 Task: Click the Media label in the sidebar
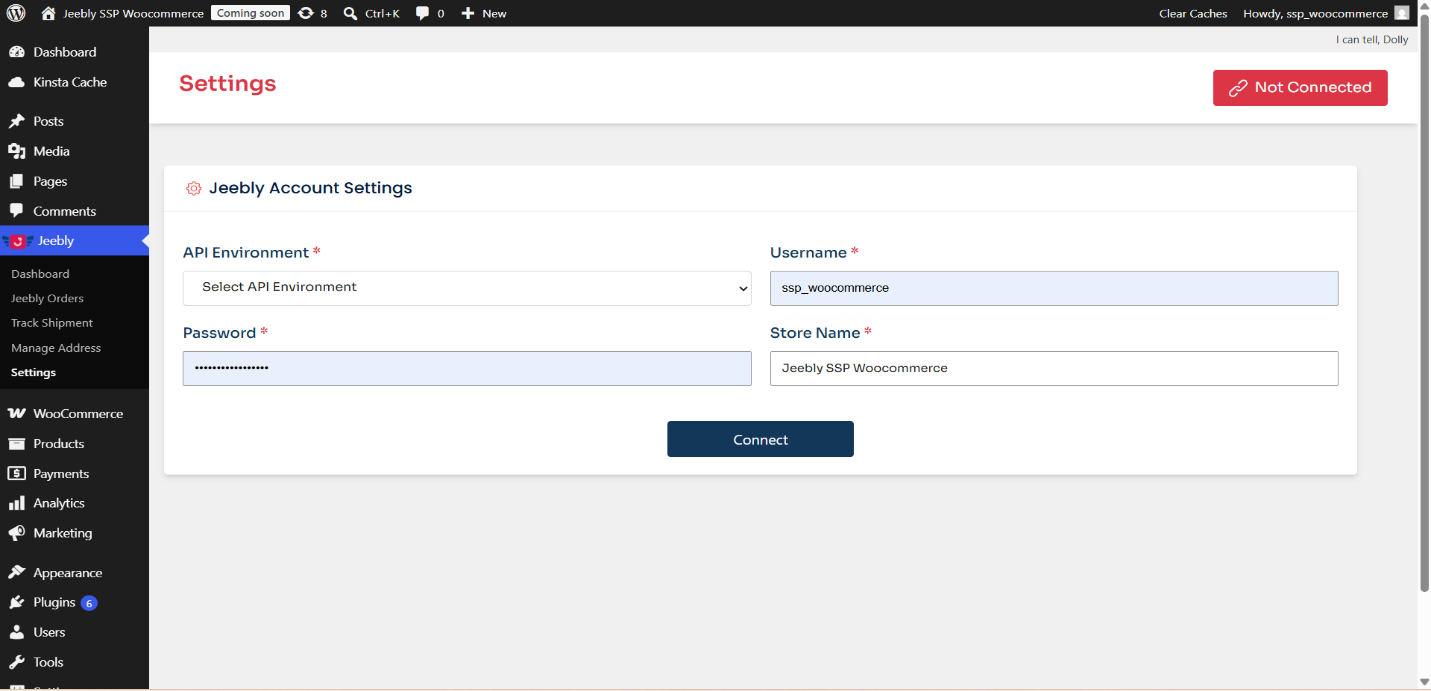coord(51,151)
